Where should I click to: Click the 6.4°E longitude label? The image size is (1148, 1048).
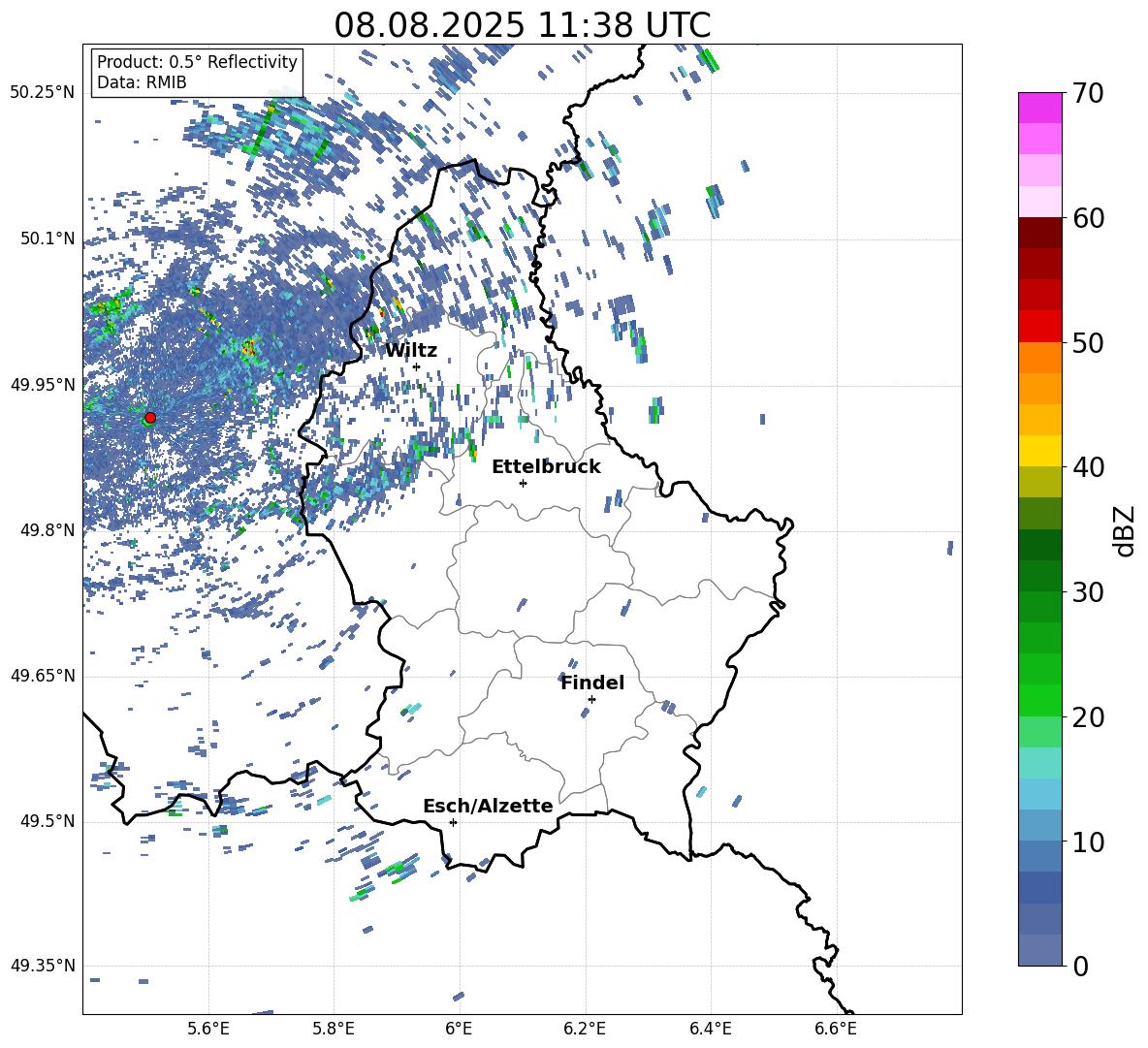point(711,1029)
